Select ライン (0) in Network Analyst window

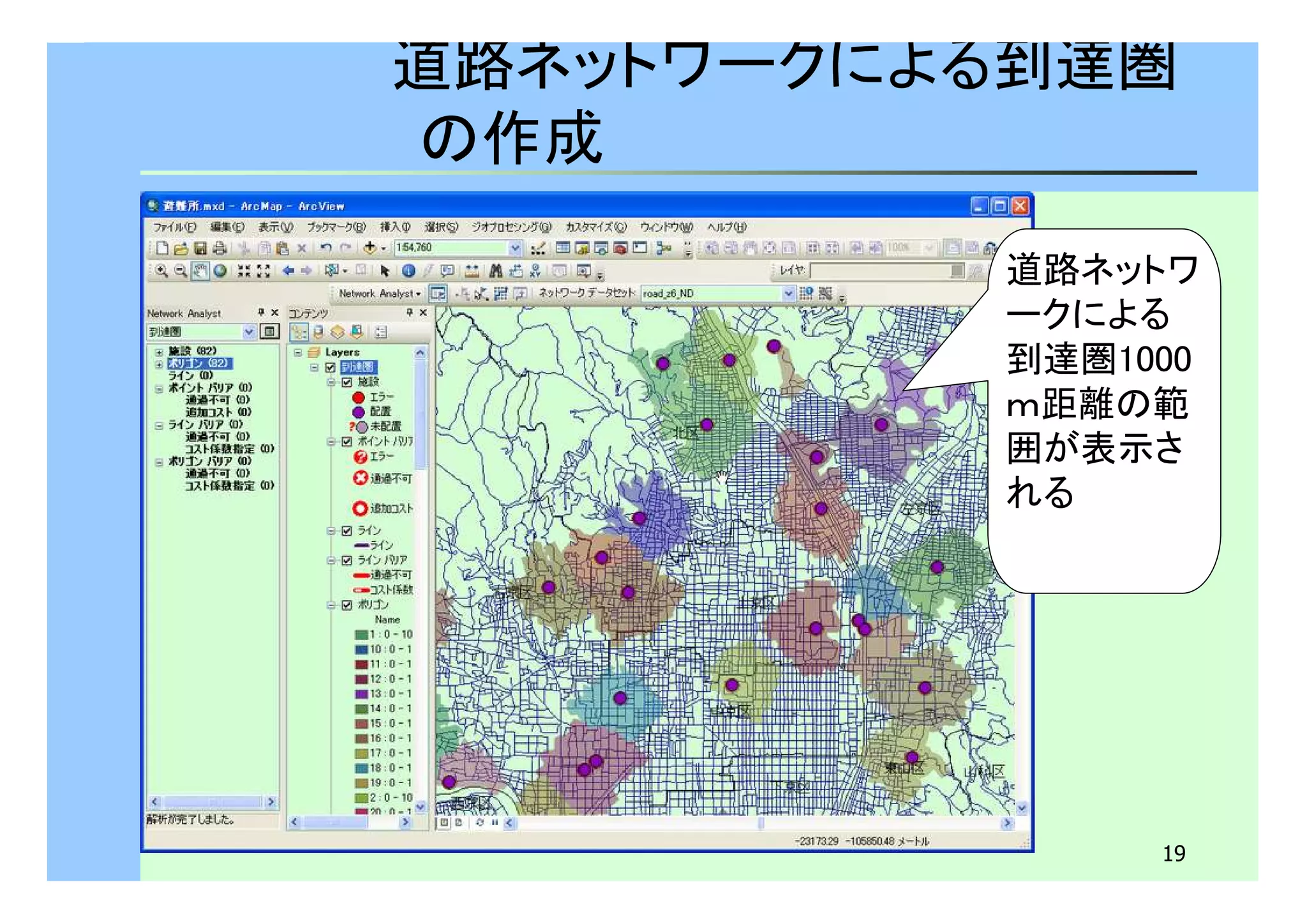click(190, 376)
